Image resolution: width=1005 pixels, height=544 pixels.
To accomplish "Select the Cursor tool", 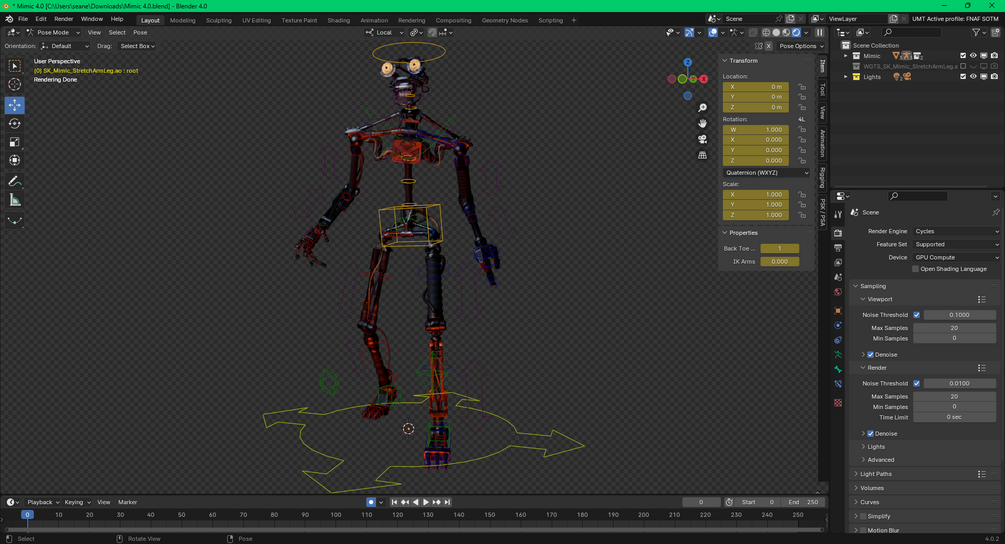I will (x=15, y=85).
